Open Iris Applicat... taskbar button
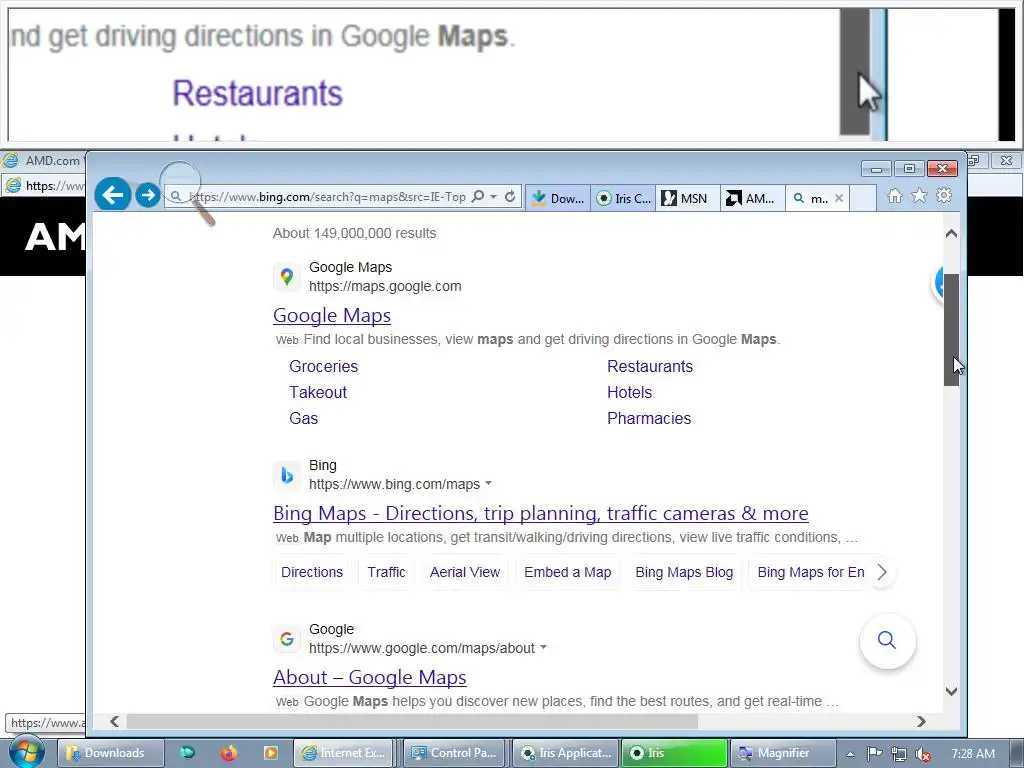Image resolution: width=1024 pixels, height=768 pixels. pyautogui.click(x=565, y=753)
